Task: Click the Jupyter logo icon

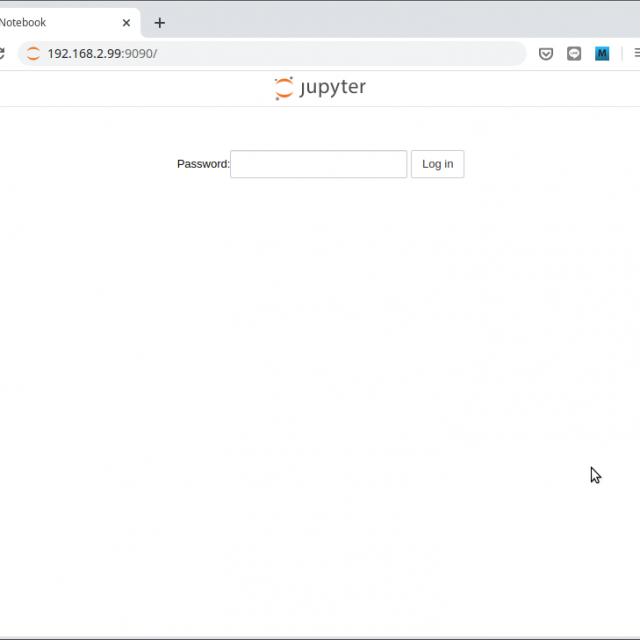Action: [x=284, y=88]
